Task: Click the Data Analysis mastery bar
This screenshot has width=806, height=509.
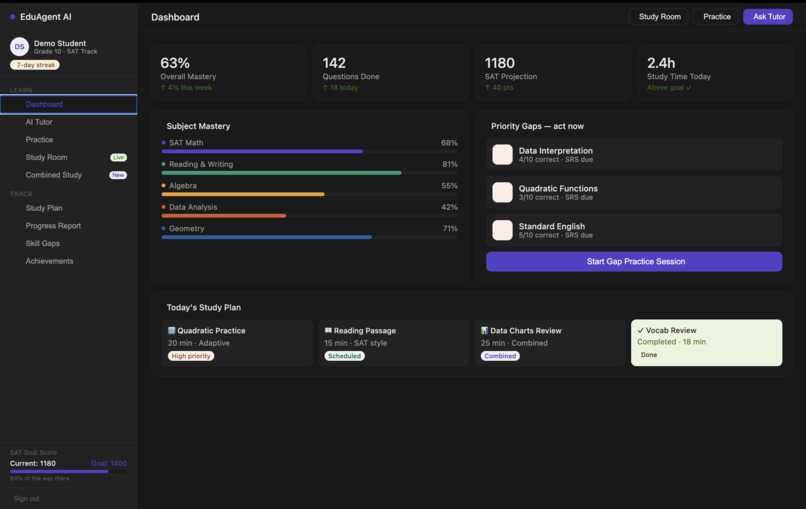Action: (309, 216)
